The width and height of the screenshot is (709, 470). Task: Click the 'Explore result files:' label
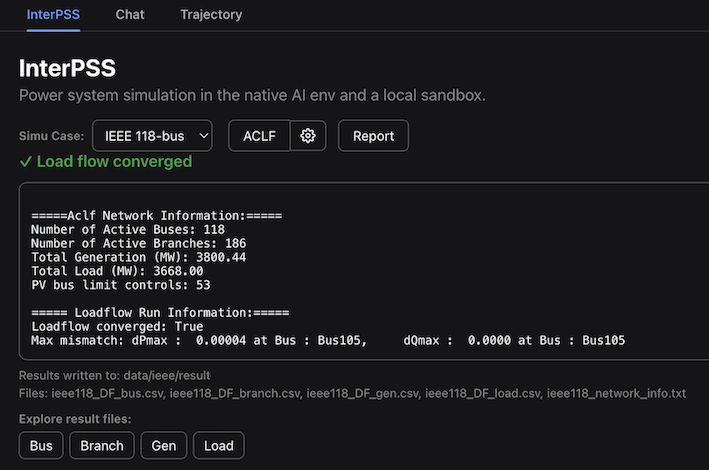coord(75,419)
